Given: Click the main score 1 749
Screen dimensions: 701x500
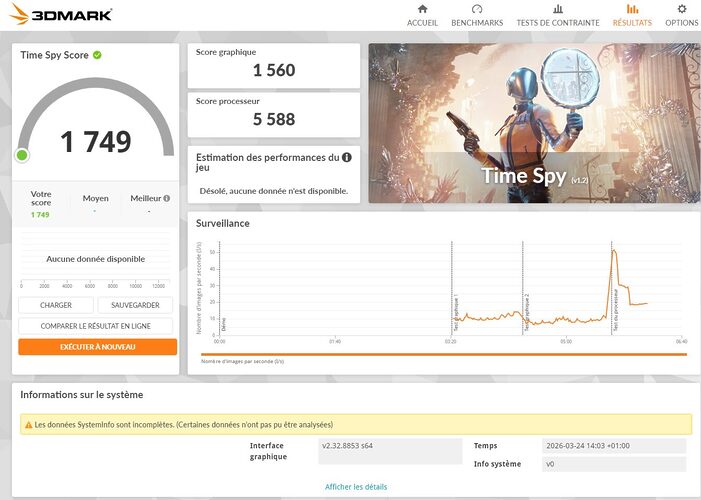Looking at the screenshot, I should pyautogui.click(x=96, y=142).
